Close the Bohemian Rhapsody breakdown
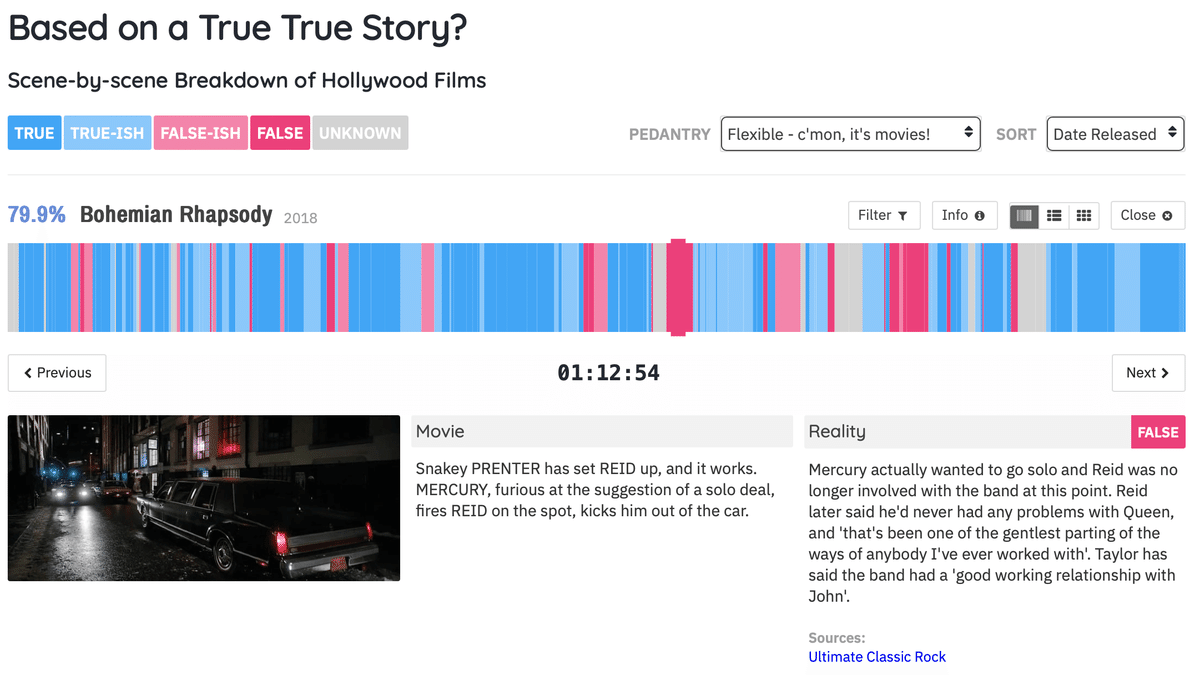1200x675 pixels. tap(1148, 215)
